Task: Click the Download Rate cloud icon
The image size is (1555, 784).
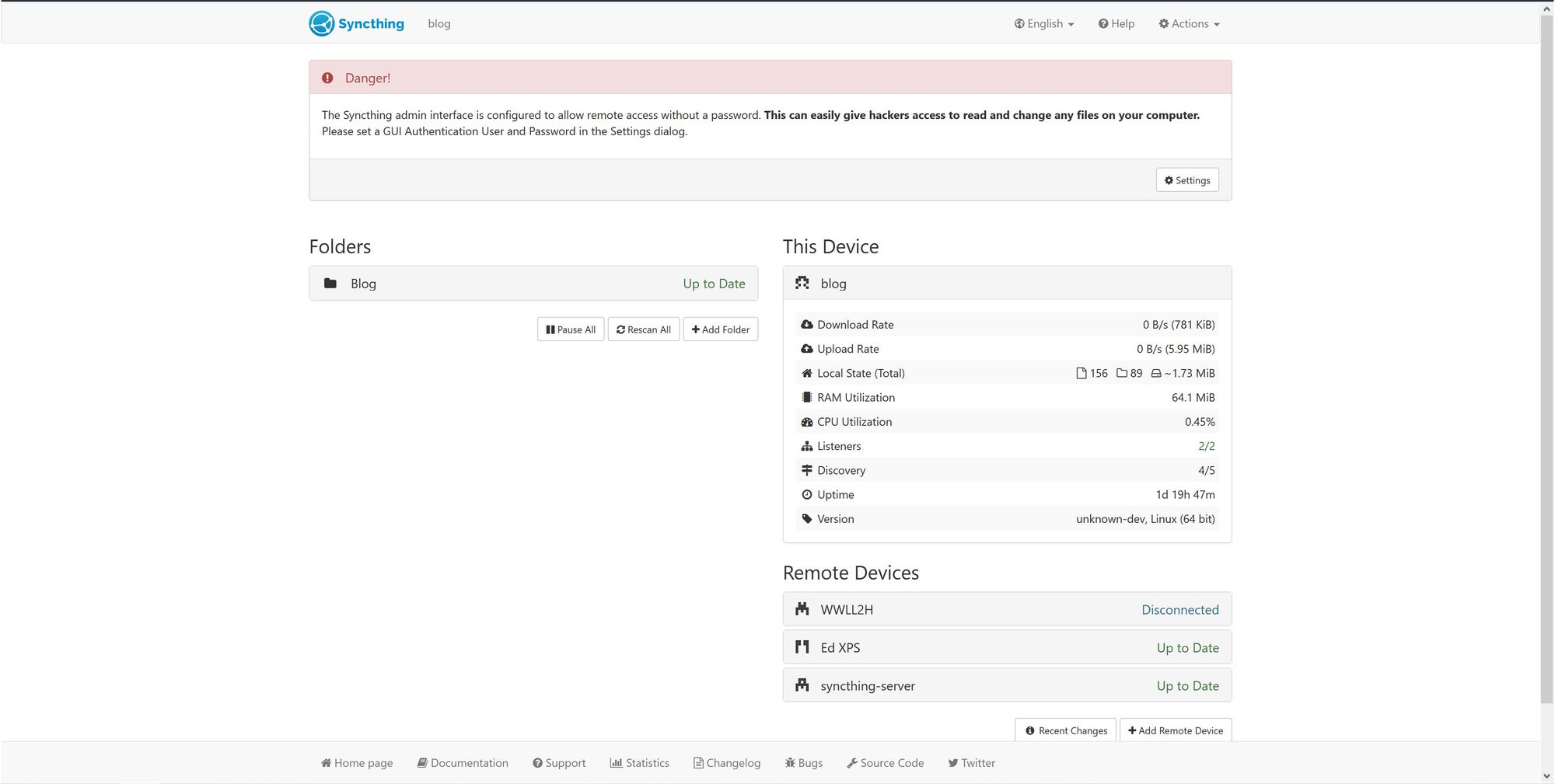Action: click(x=807, y=325)
